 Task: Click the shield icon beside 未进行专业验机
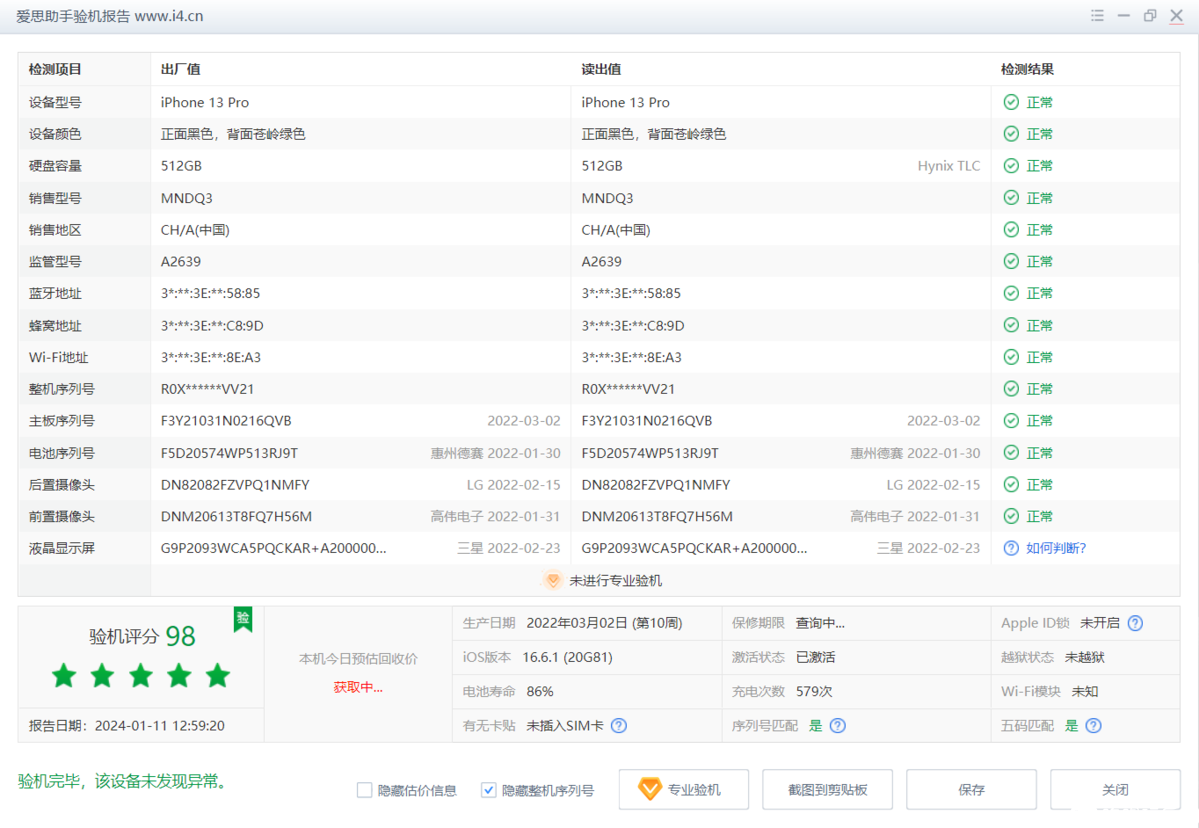(553, 580)
